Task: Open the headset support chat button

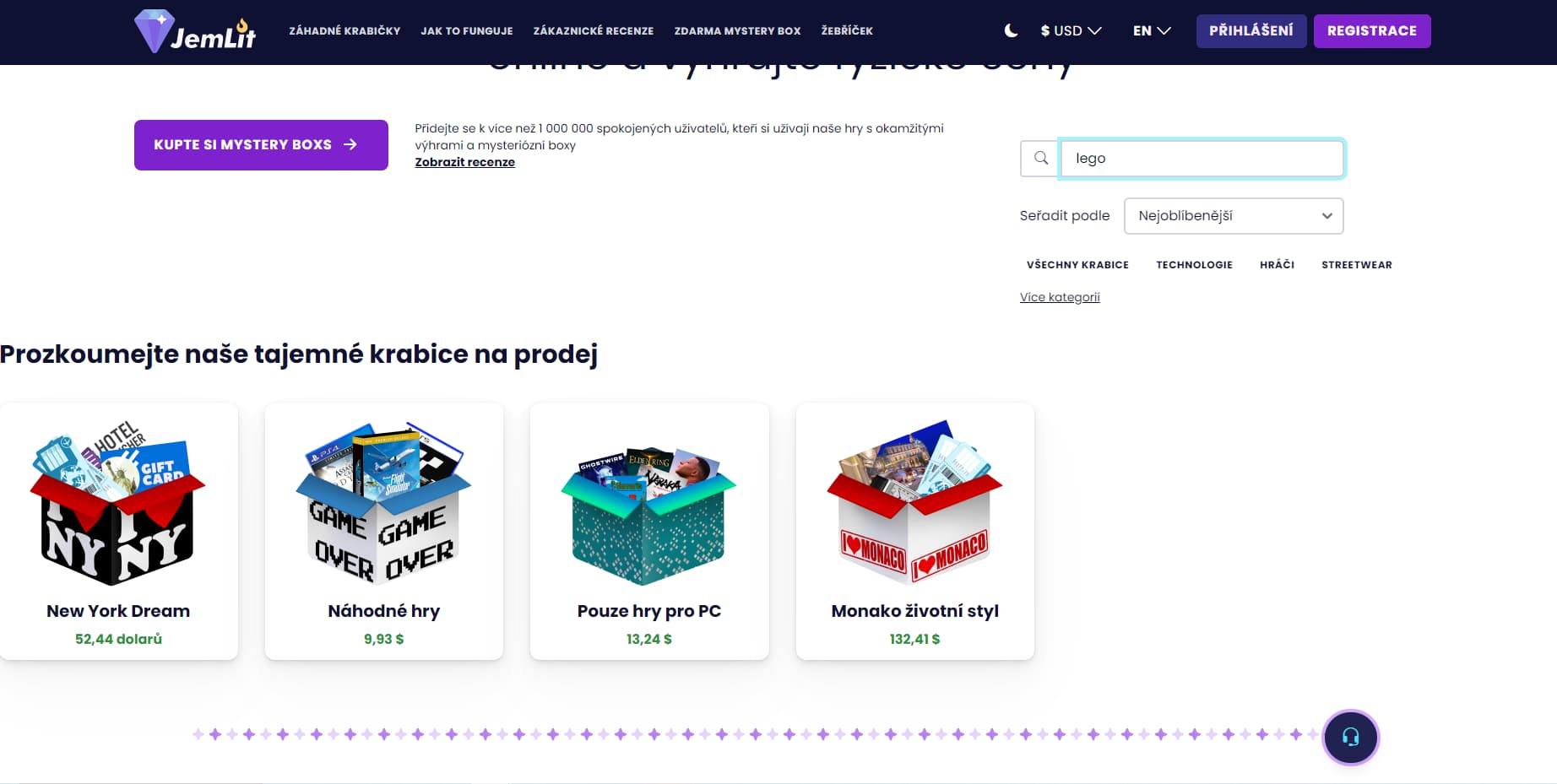Action: pos(1350,738)
